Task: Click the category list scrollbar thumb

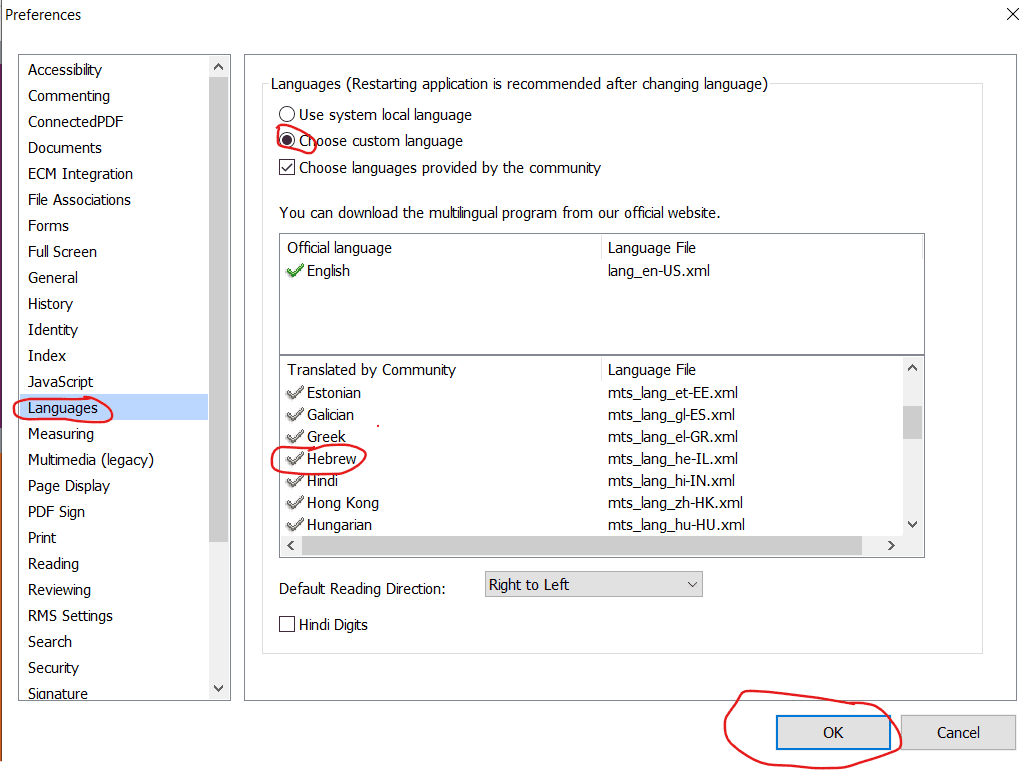Action: click(219, 309)
